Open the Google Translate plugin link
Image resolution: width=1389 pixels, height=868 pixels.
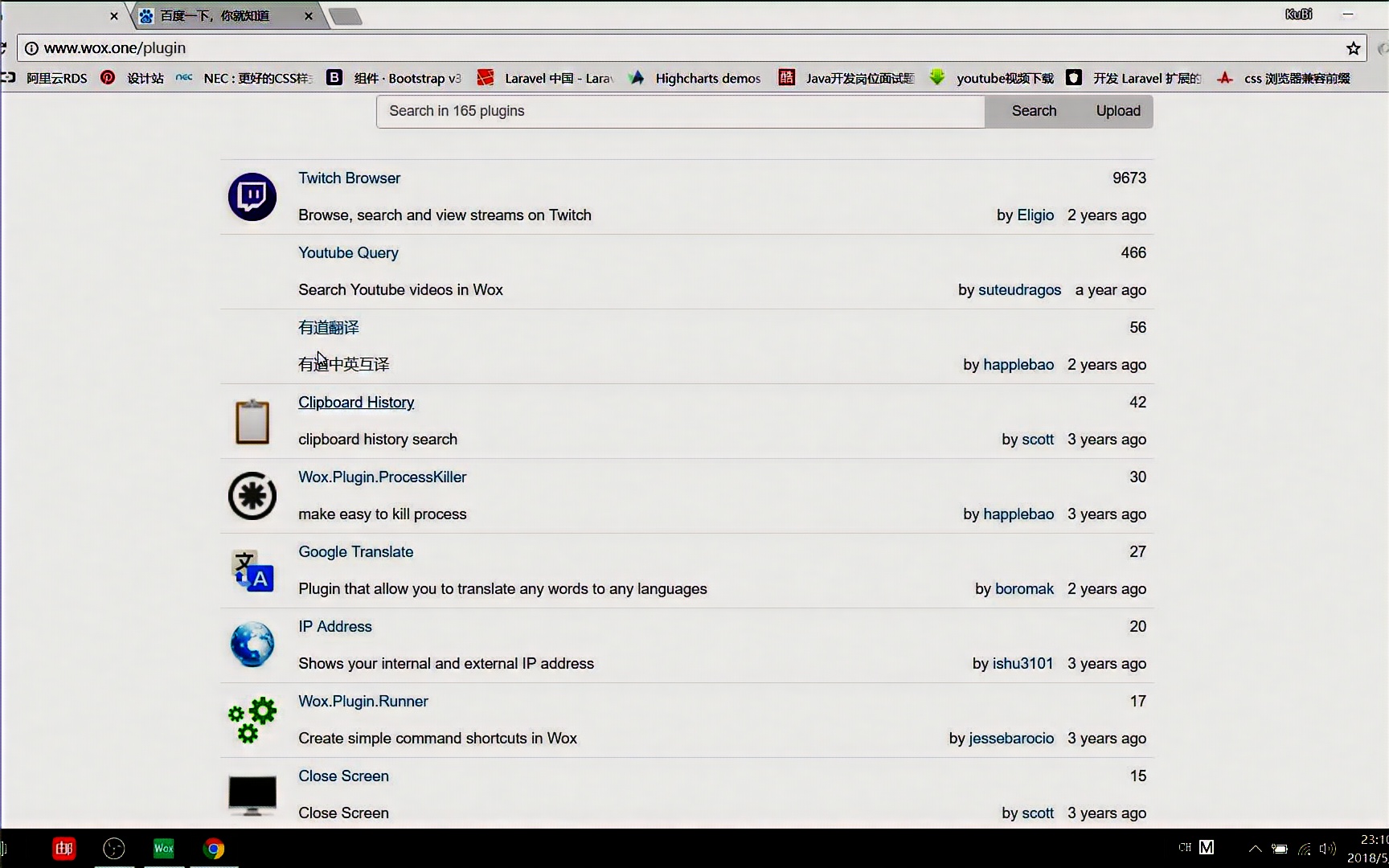coord(355,552)
